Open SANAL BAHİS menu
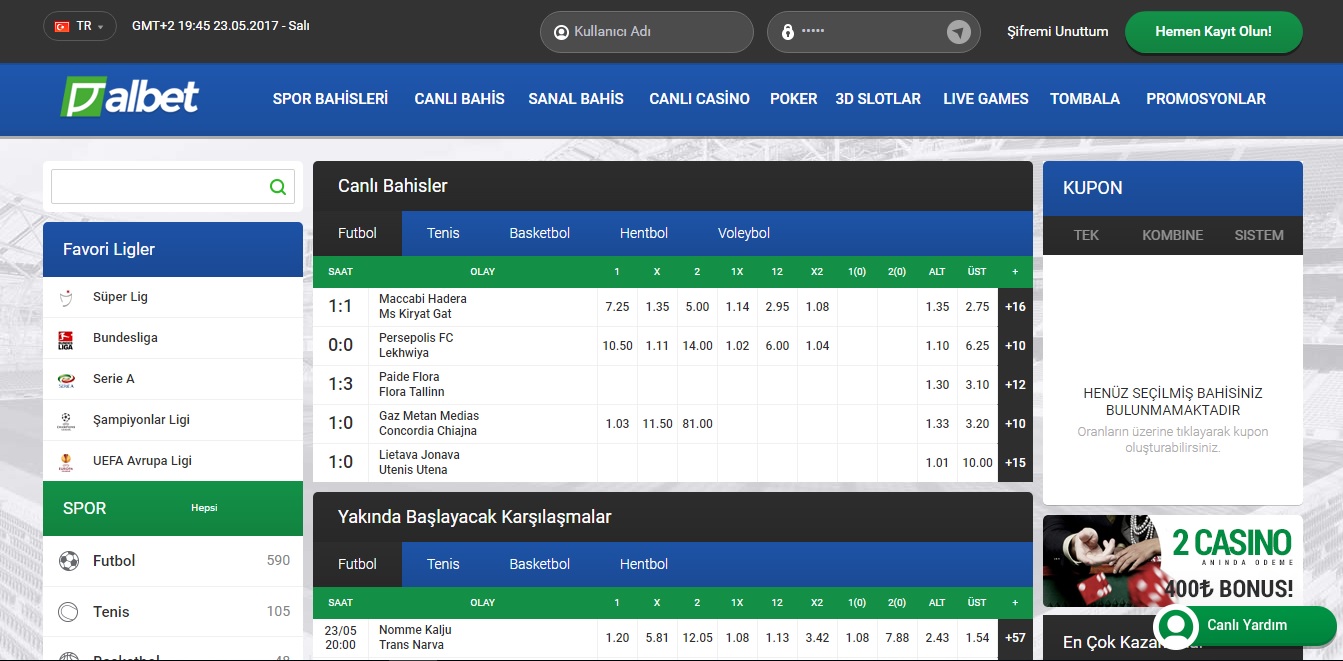Screen dimensions: 1343x661 [x=576, y=99]
